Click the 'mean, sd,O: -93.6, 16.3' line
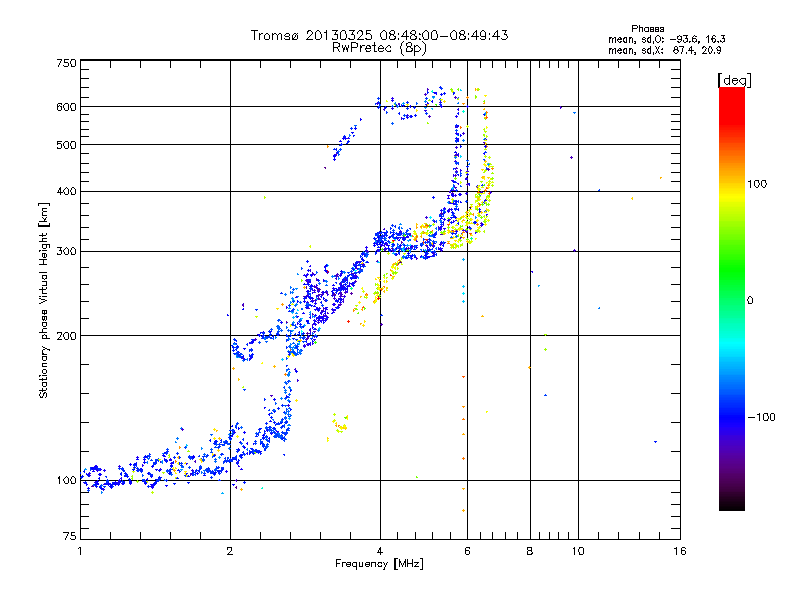Screen dimensions: 800x600 click(x=666, y=39)
